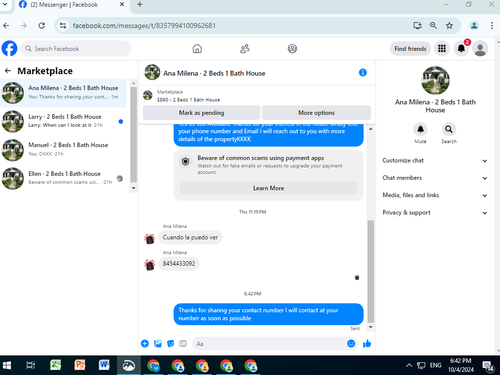Screen dimensions: 500x375
Task: Expand Chat members section
Action: click(435, 178)
